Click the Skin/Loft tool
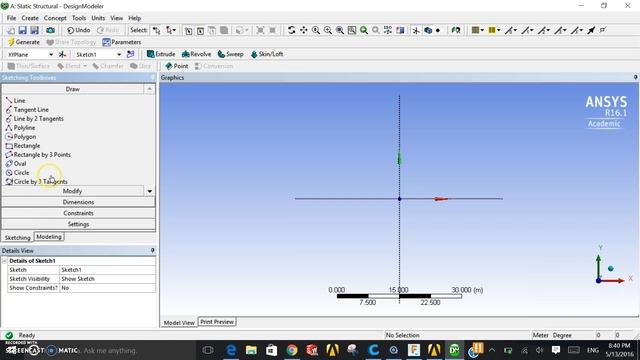The width and height of the screenshot is (640, 360). pyautogui.click(x=267, y=54)
